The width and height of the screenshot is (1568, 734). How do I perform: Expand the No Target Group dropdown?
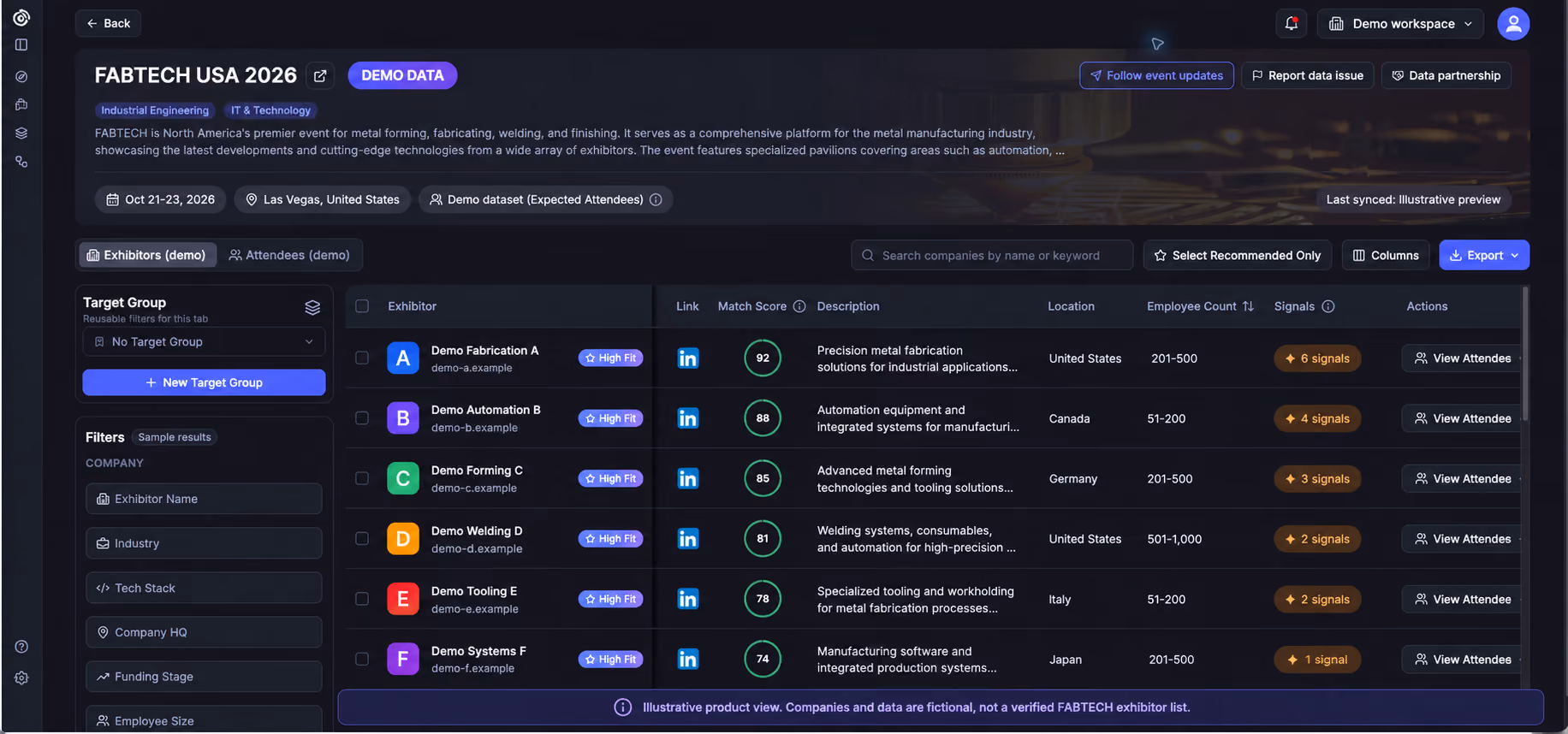click(204, 342)
